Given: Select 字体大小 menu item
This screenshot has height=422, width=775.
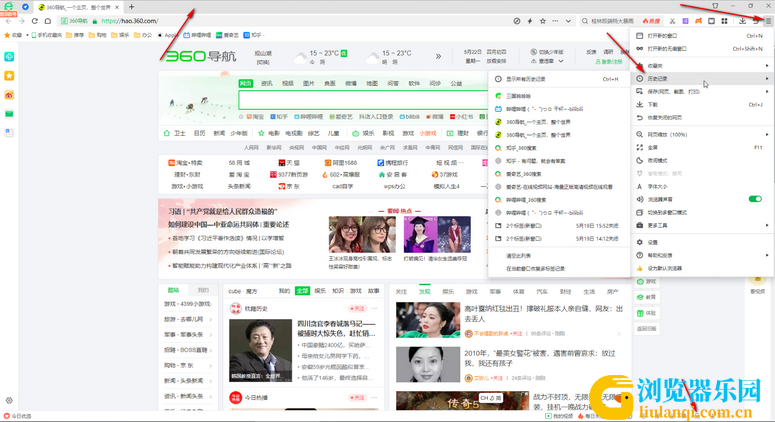Looking at the screenshot, I should pyautogui.click(x=702, y=186).
